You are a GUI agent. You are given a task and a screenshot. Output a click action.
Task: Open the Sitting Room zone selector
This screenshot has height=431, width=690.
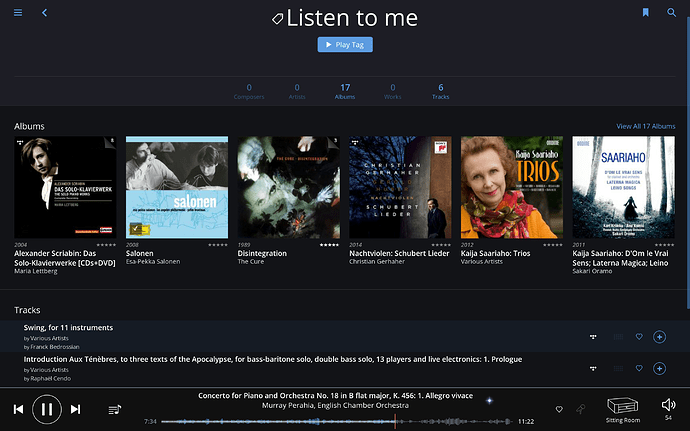click(x=623, y=410)
